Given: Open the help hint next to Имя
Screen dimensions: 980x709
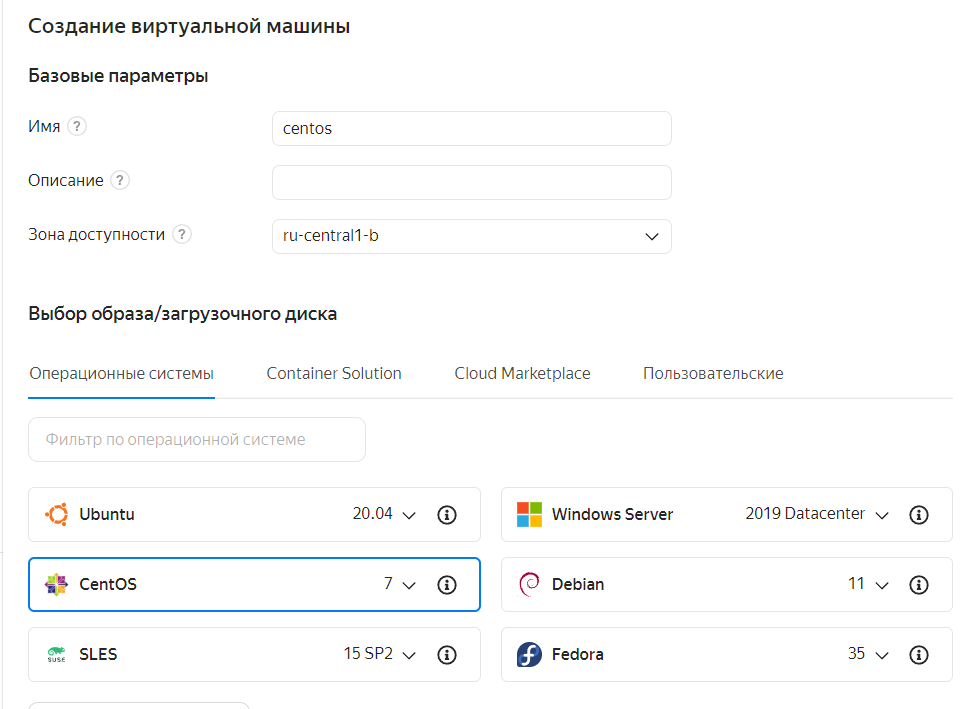Looking at the screenshot, I should tap(76, 126).
